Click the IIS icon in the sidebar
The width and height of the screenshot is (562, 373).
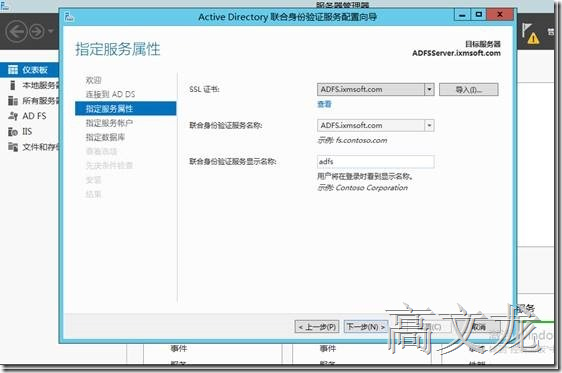13,132
